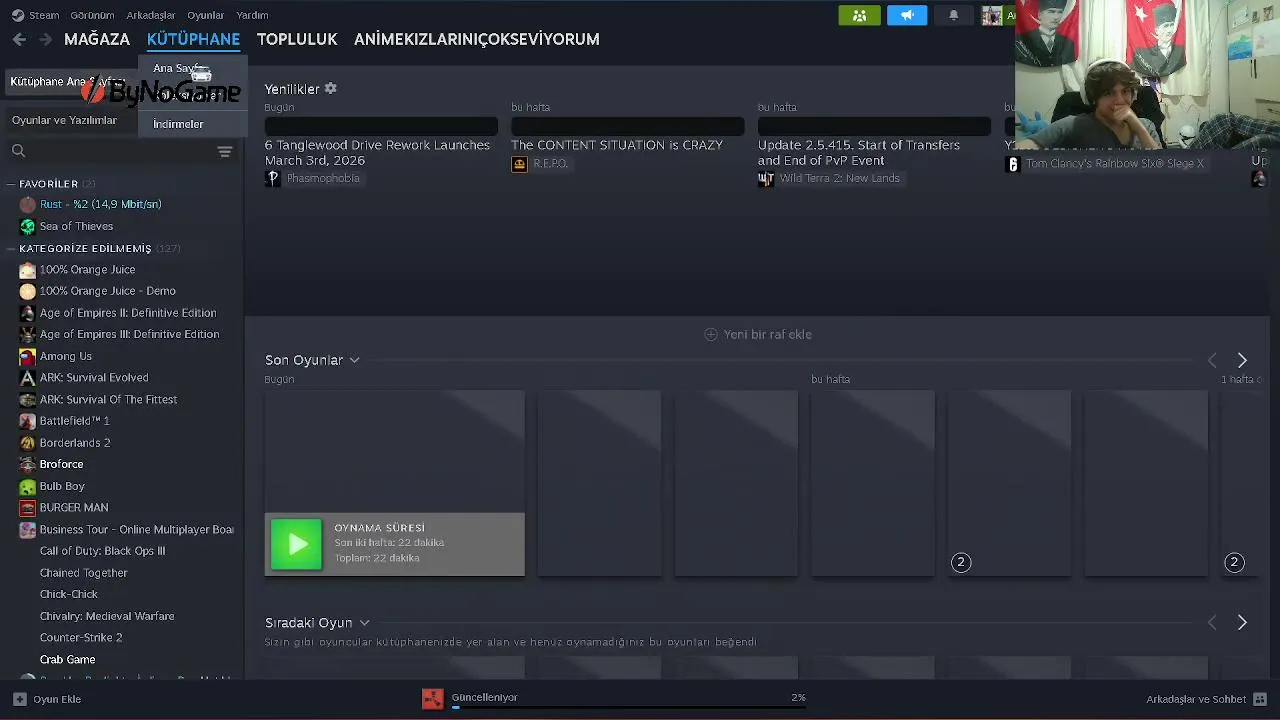Collapse the FAVORİLER category
1280x720 pixels.
click(11, 184)
